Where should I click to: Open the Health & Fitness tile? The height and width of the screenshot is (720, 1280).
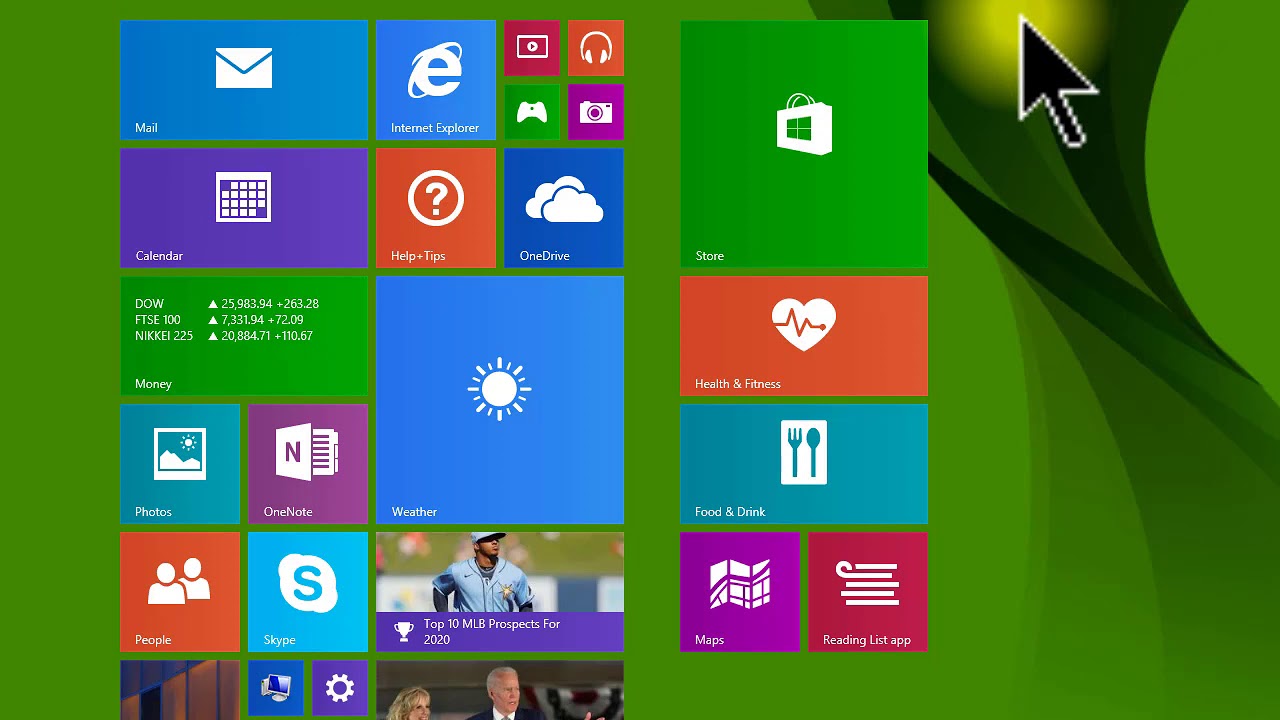click(x=804, y=336)
